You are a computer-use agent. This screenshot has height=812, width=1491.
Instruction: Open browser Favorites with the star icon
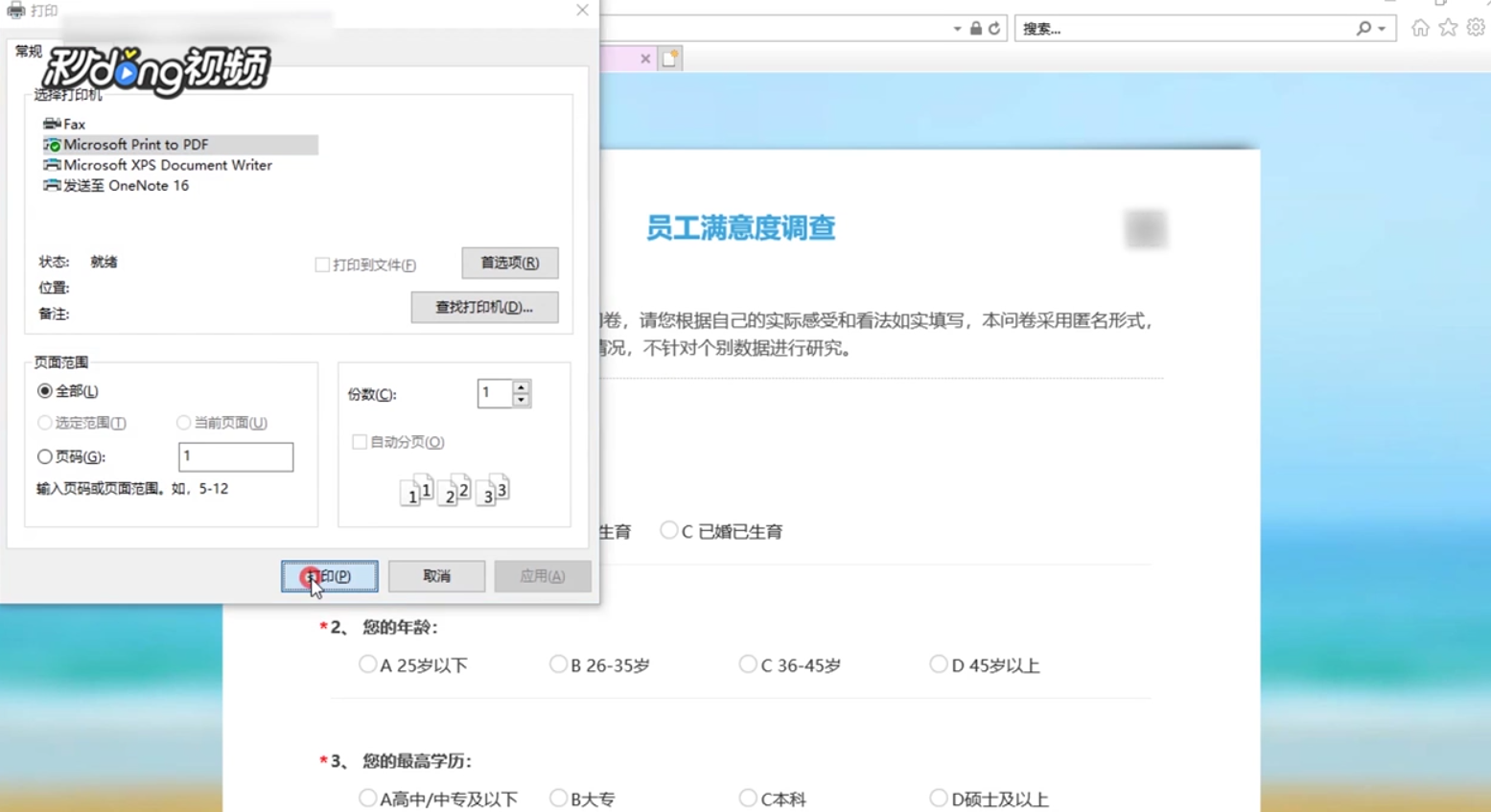pyautogui.click(x=1447, y=28)
